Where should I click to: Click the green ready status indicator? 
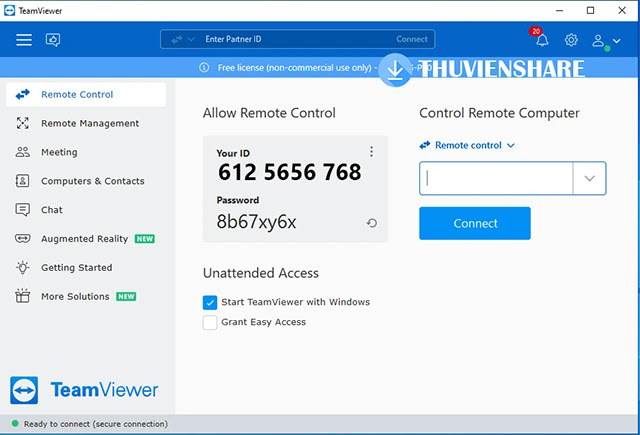click(x=15, y=424)
